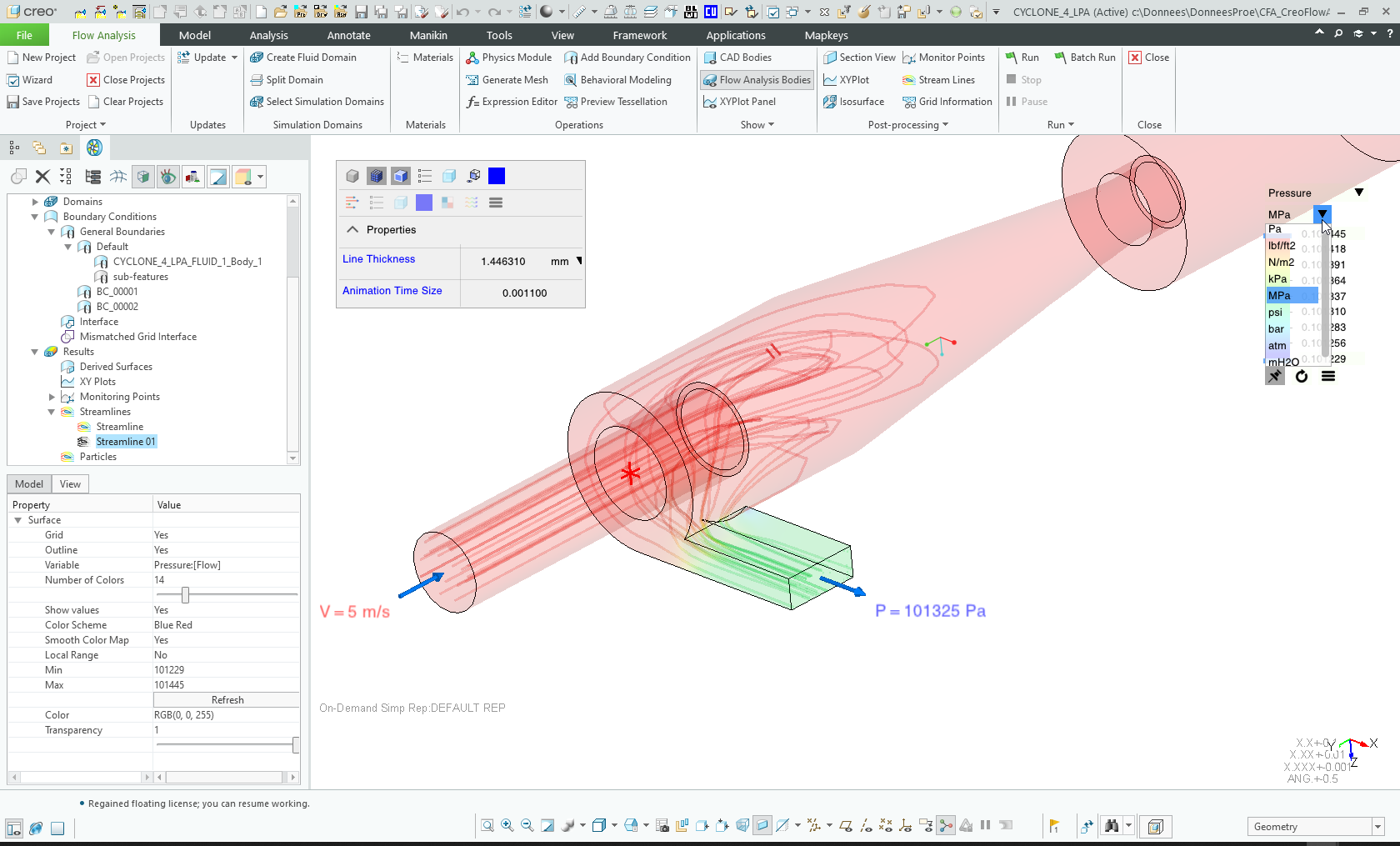1400x846 pixels.
Task: Launch the Expression Editor
Action: pyautogui.click(x=511, y=102)
